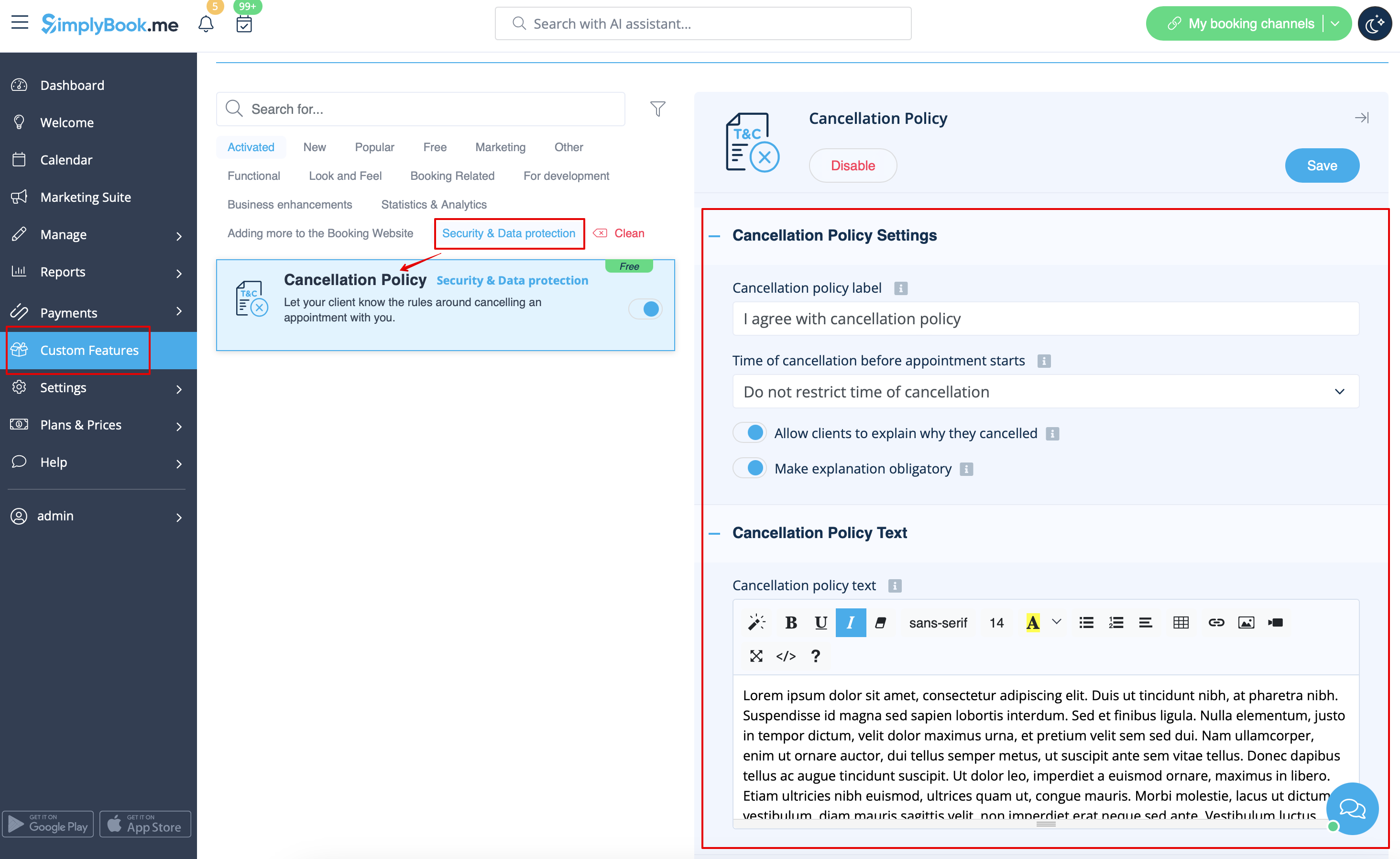This screenshot has width=1400, height=859.
Task: Toggle Make explanation obligatory switch
Action: tap(749, 468)
